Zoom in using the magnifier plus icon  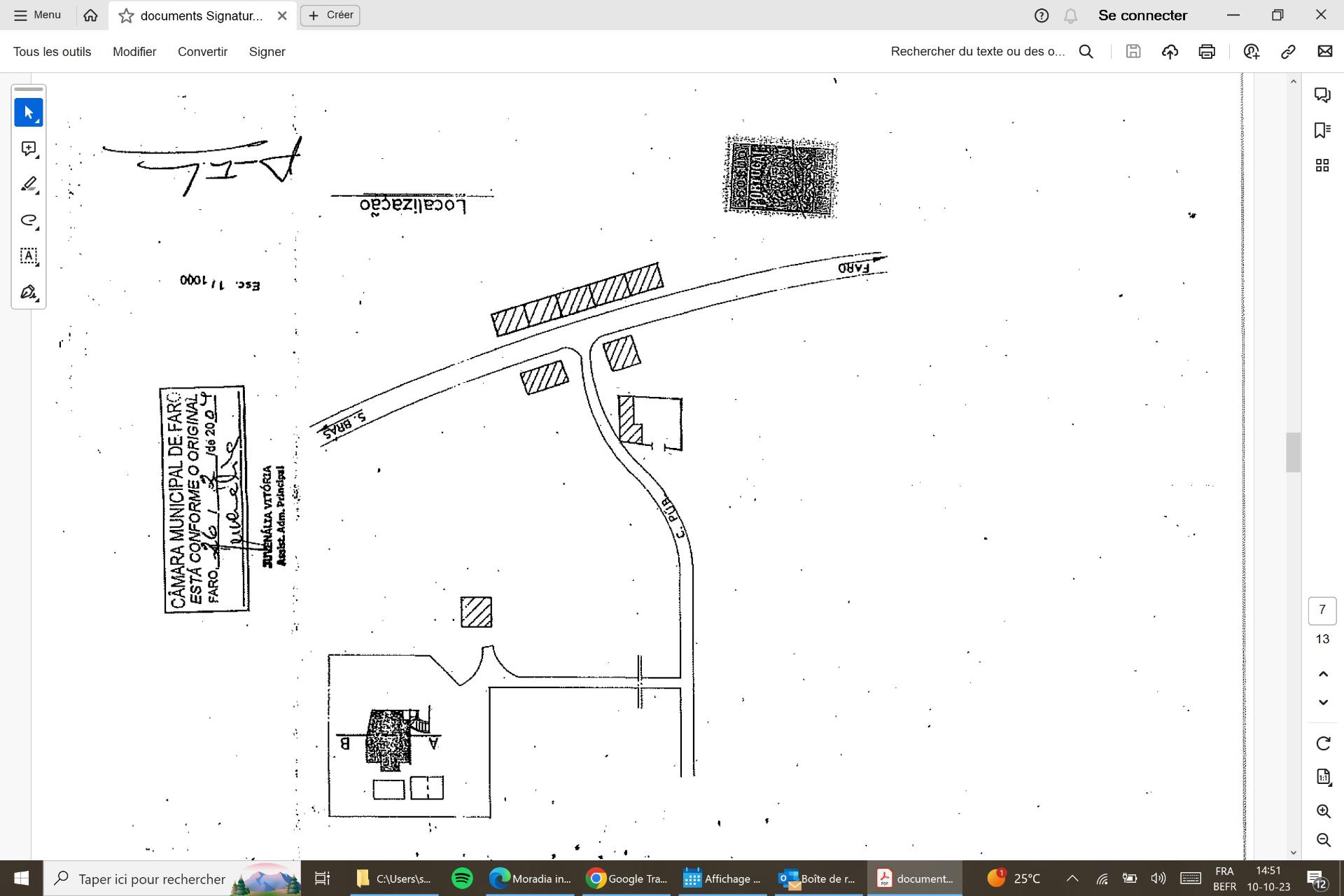[x=1322, y=811]
